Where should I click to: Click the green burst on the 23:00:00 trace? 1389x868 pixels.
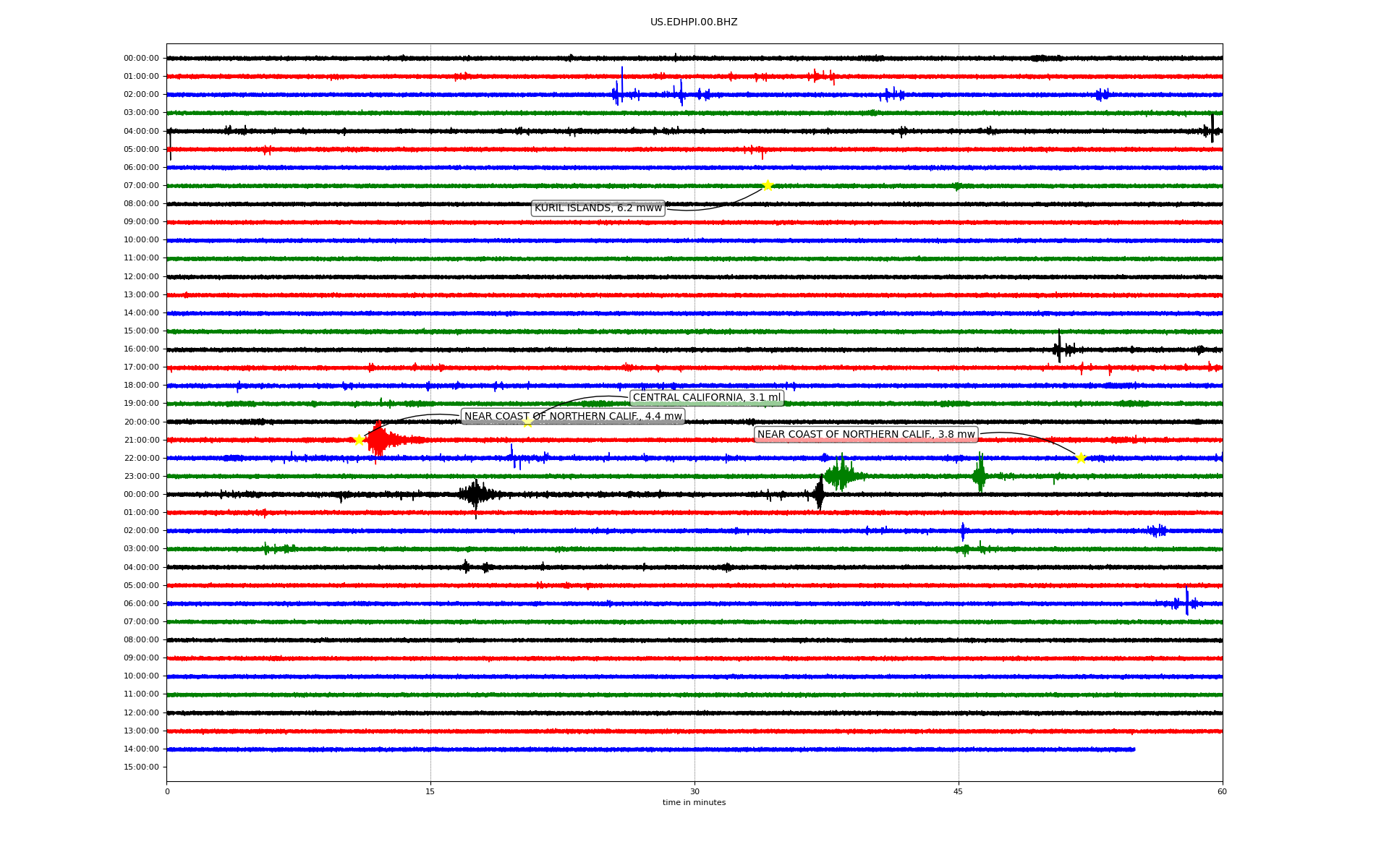(x=841, y=475)
